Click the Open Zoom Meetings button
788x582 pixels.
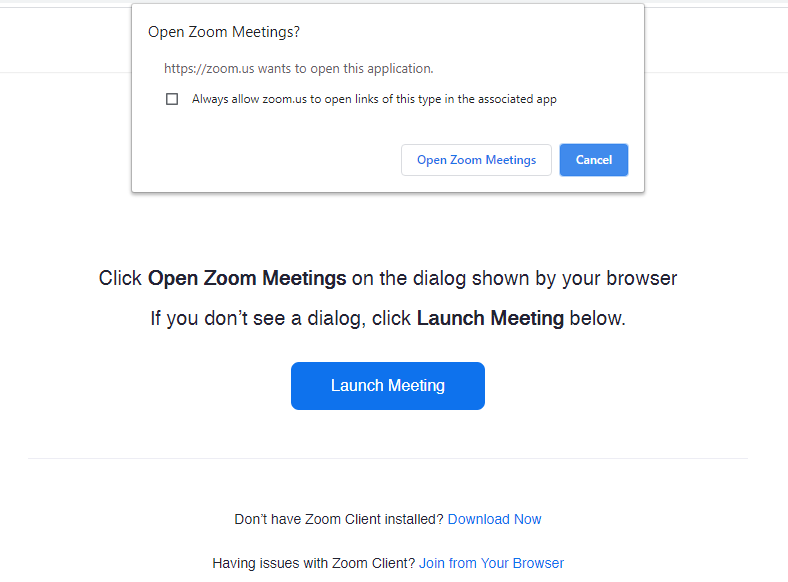tap(476, 160)
